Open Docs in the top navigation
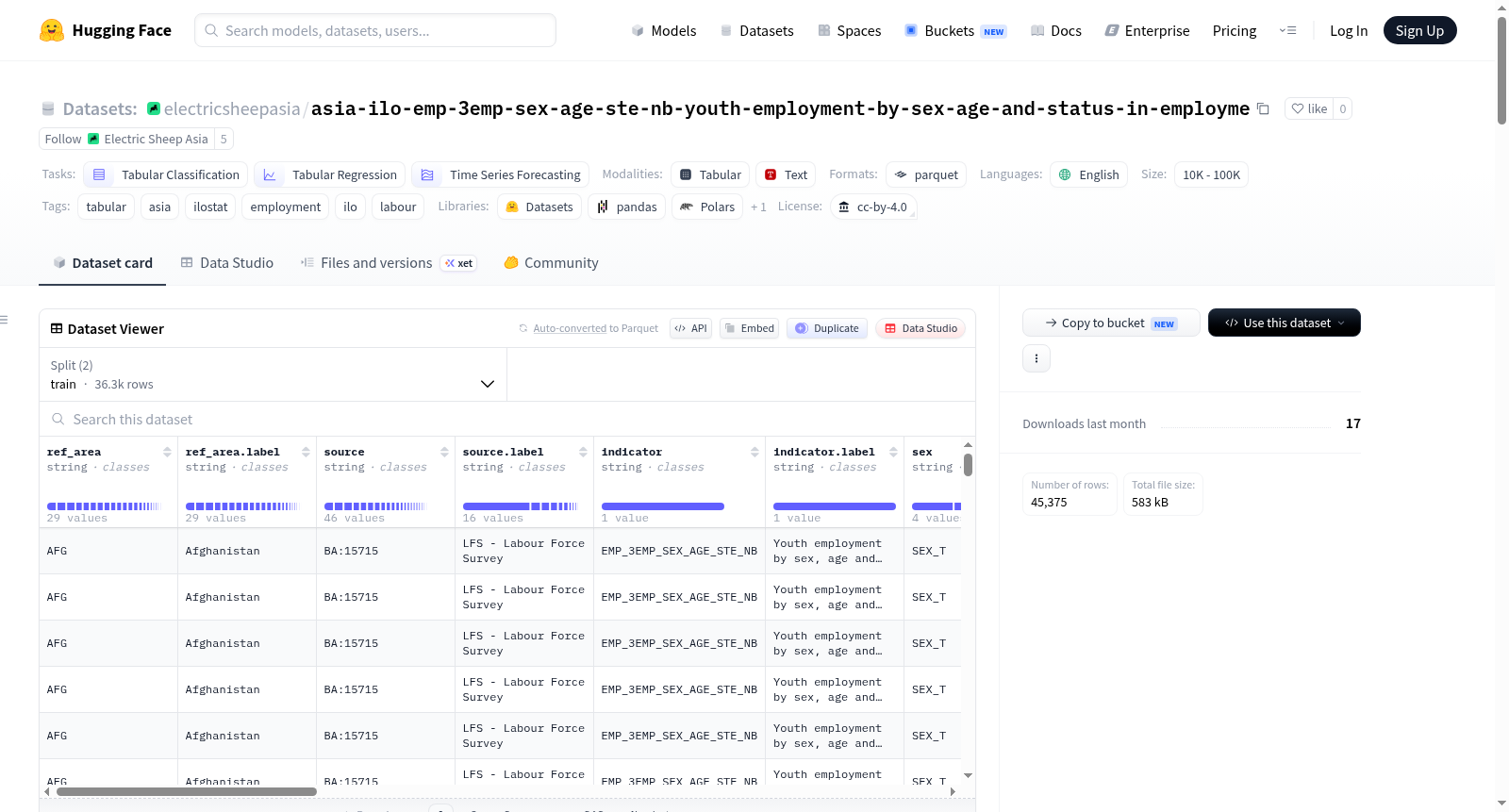This screenshot has width=1509, height=812. pos(1055,30)
